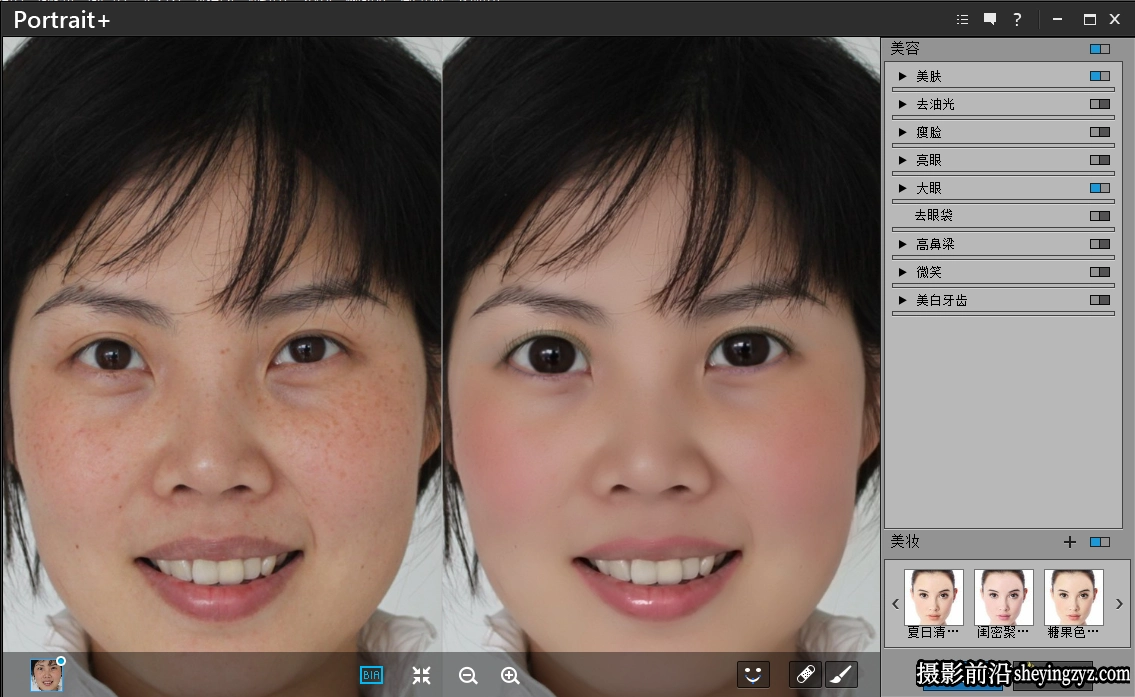Toggle the master 美容 switch
The width and height of the screenshot is (1135, 697).
(1100, 48)
